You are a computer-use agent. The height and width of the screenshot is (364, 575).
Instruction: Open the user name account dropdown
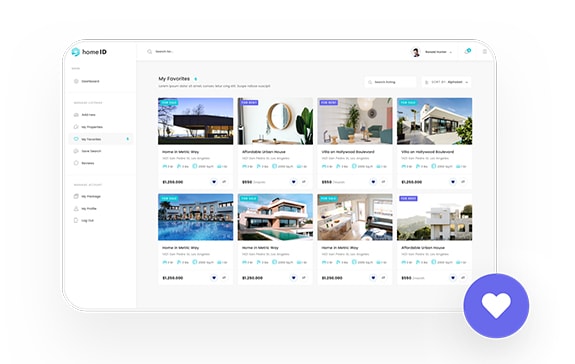coord(438,52)
